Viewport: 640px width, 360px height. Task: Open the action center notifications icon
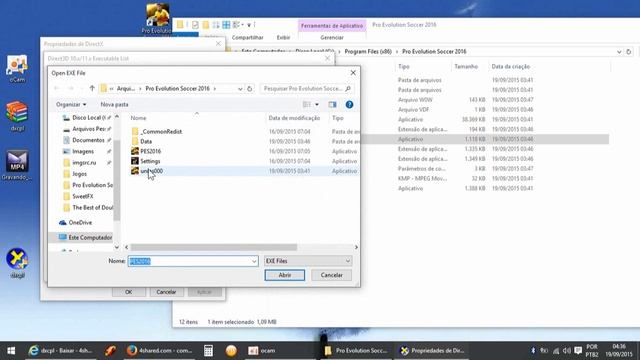(x=578, y=351)
